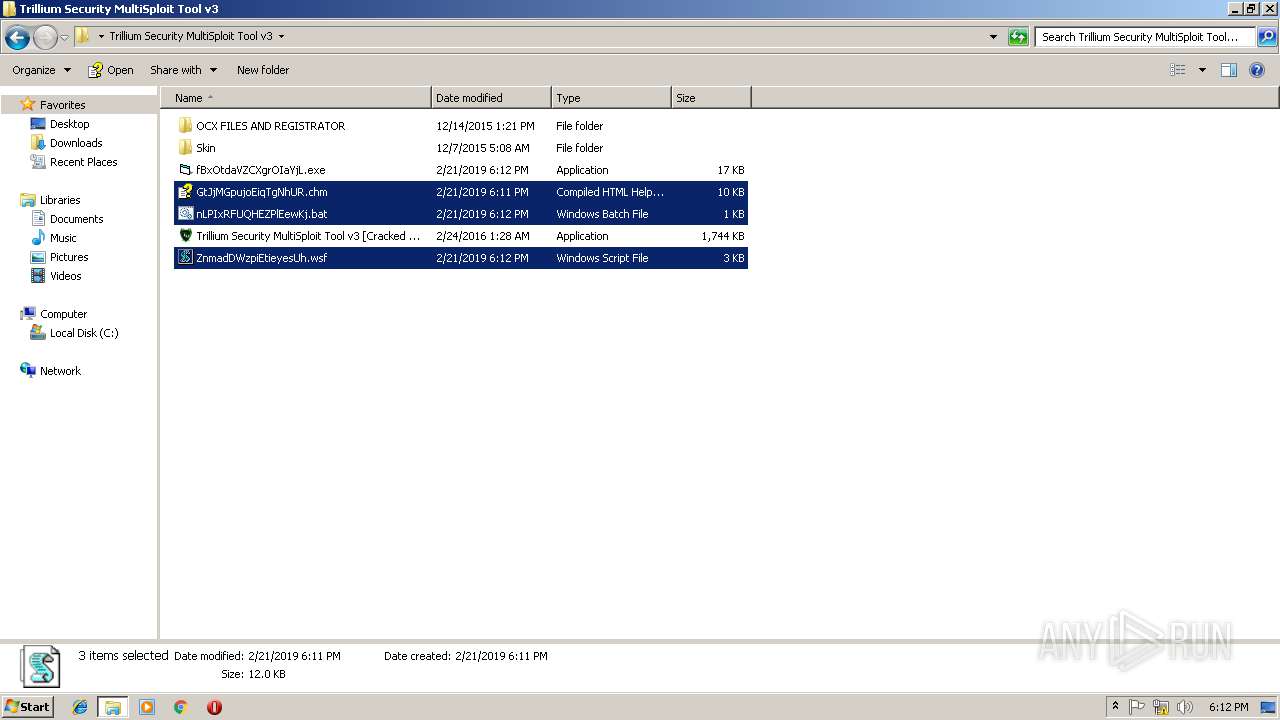Click the search magnifier icon

tap(1266, 37)
